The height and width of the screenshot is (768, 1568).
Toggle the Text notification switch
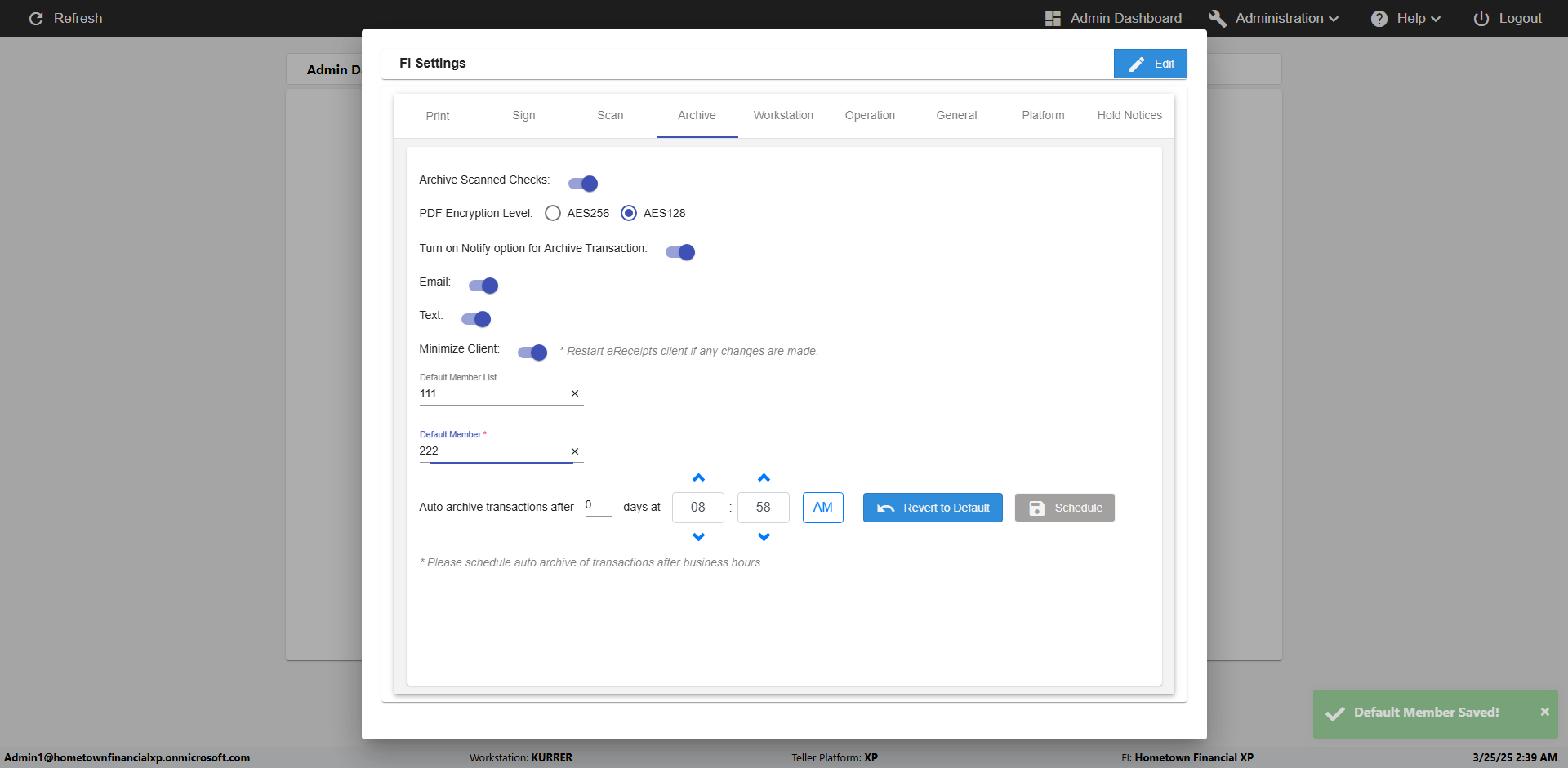(x=476, y=319)
